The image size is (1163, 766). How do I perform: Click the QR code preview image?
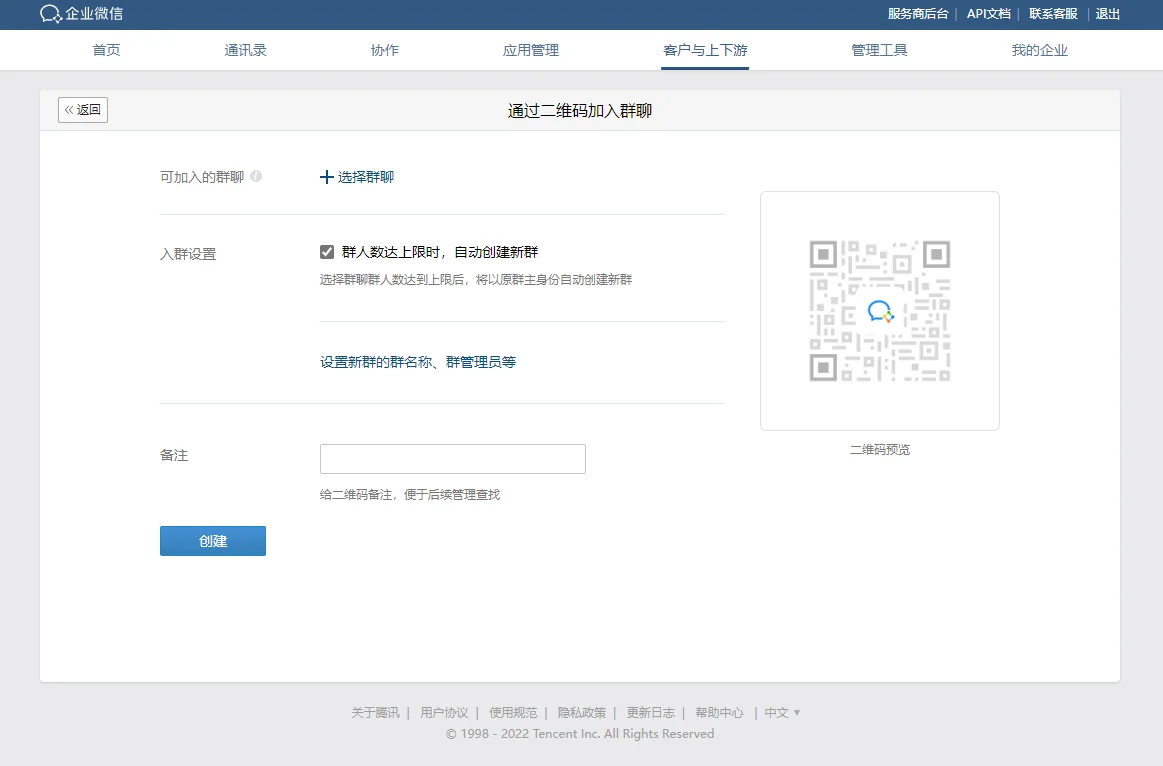880,311
